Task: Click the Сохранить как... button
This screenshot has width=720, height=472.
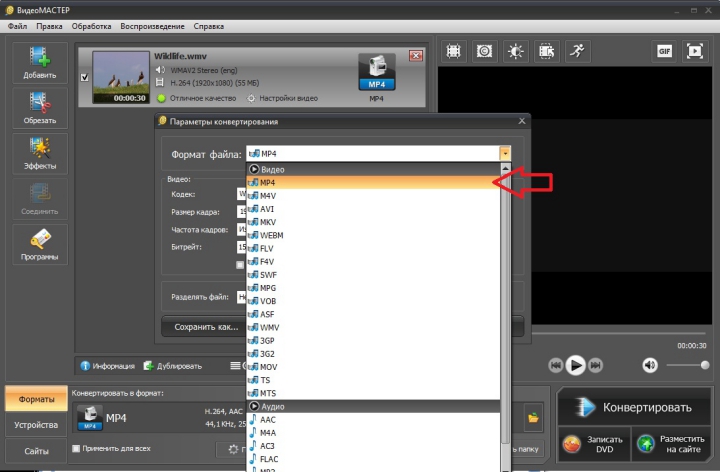Action: (205, 327)
